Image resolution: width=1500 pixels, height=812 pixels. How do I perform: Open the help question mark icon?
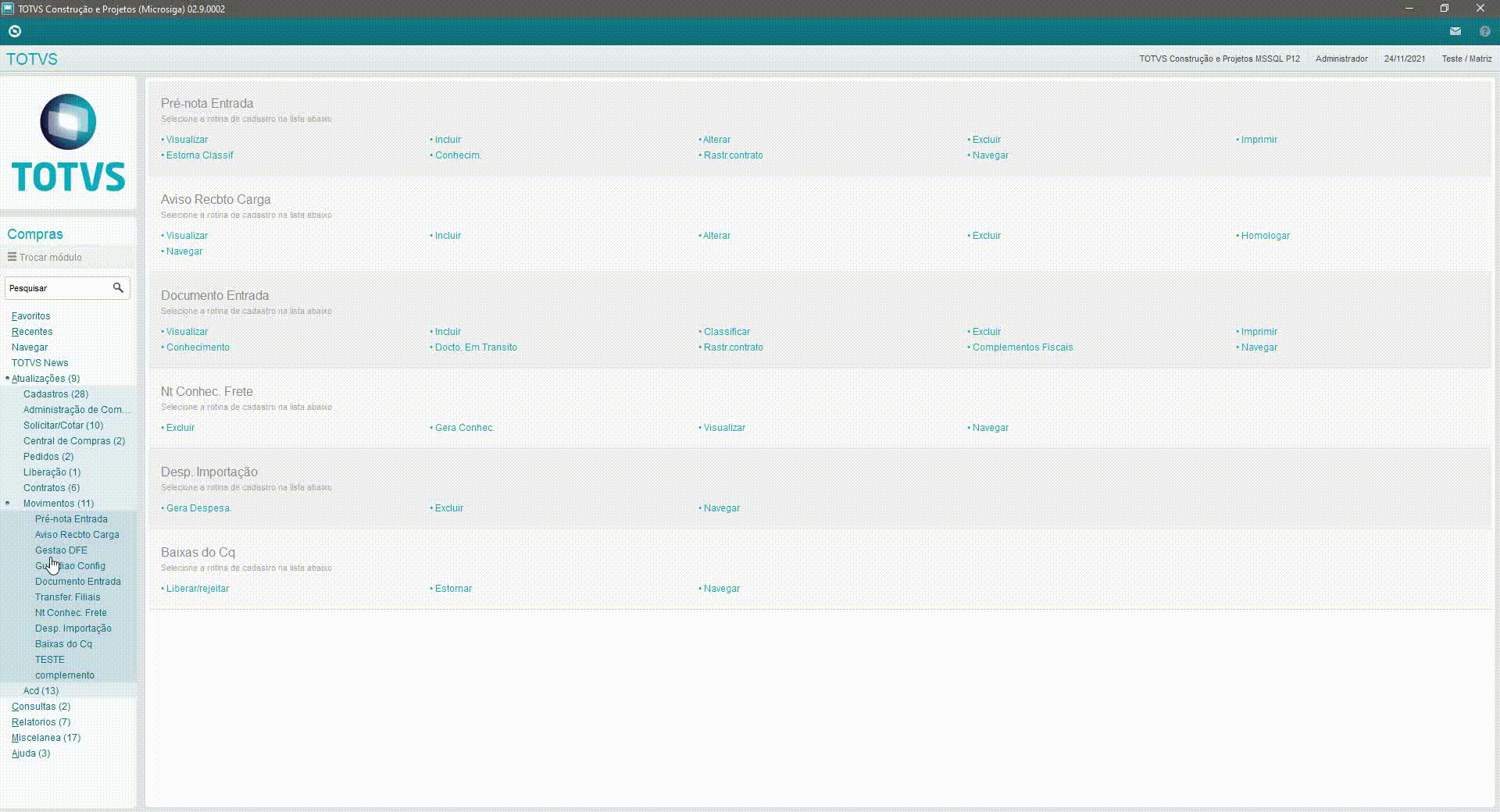coord(1484,31)
